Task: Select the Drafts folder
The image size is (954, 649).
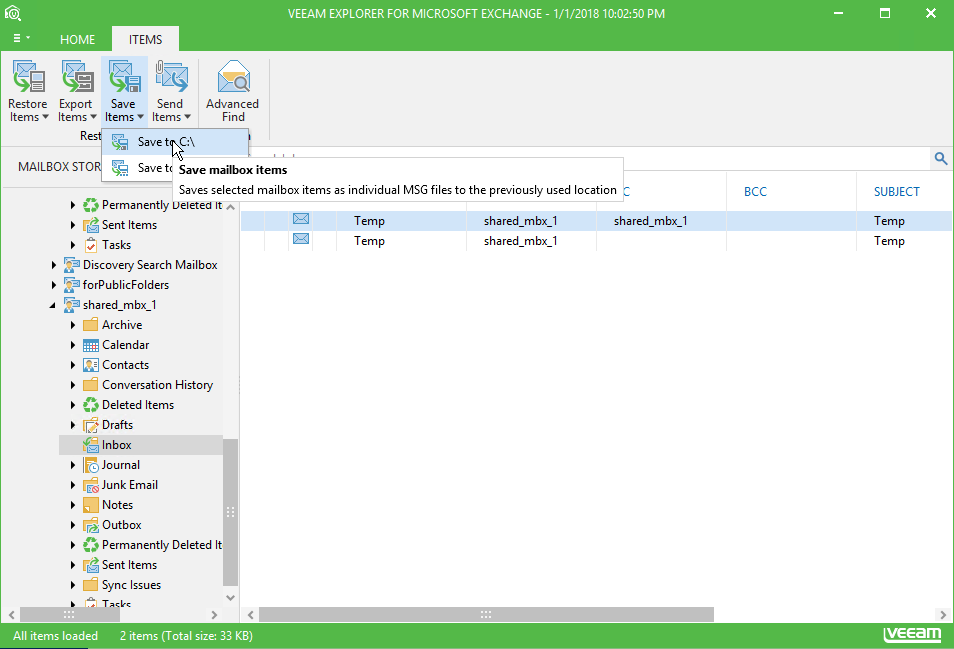Action: coord(117,425)
